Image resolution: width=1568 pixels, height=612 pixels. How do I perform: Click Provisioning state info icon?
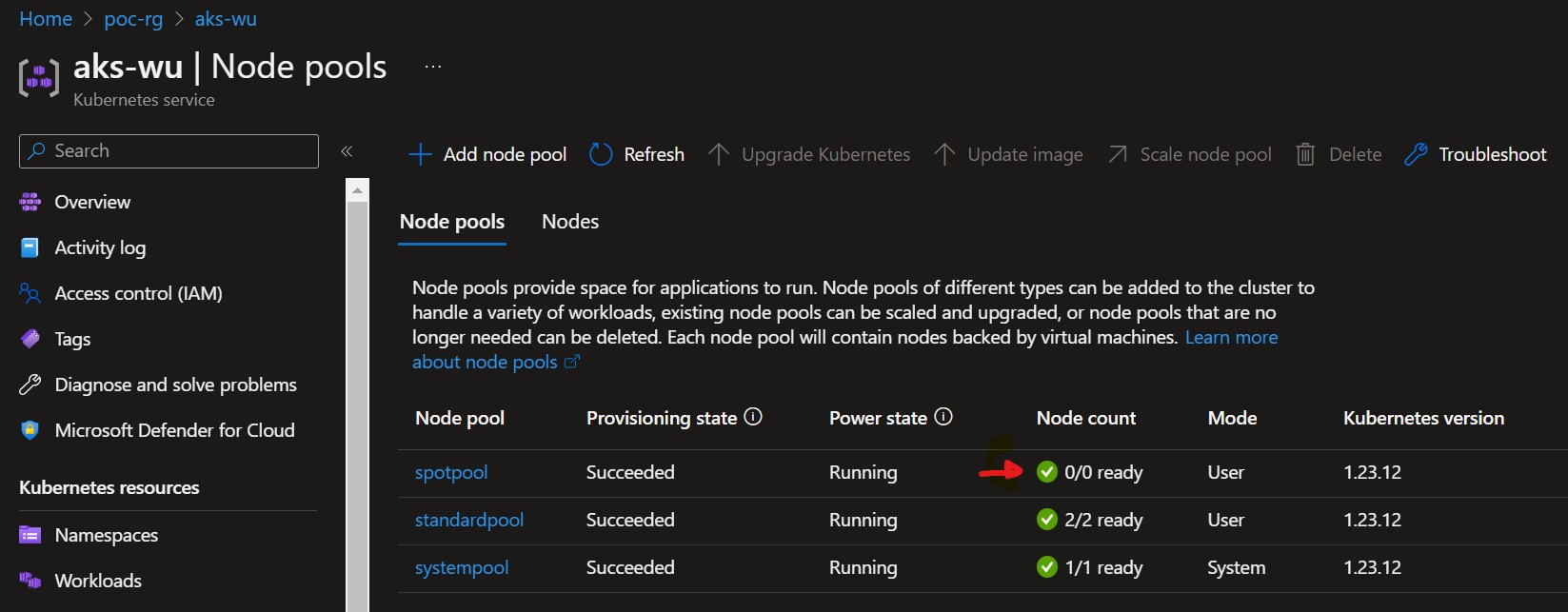coord(753,417)
